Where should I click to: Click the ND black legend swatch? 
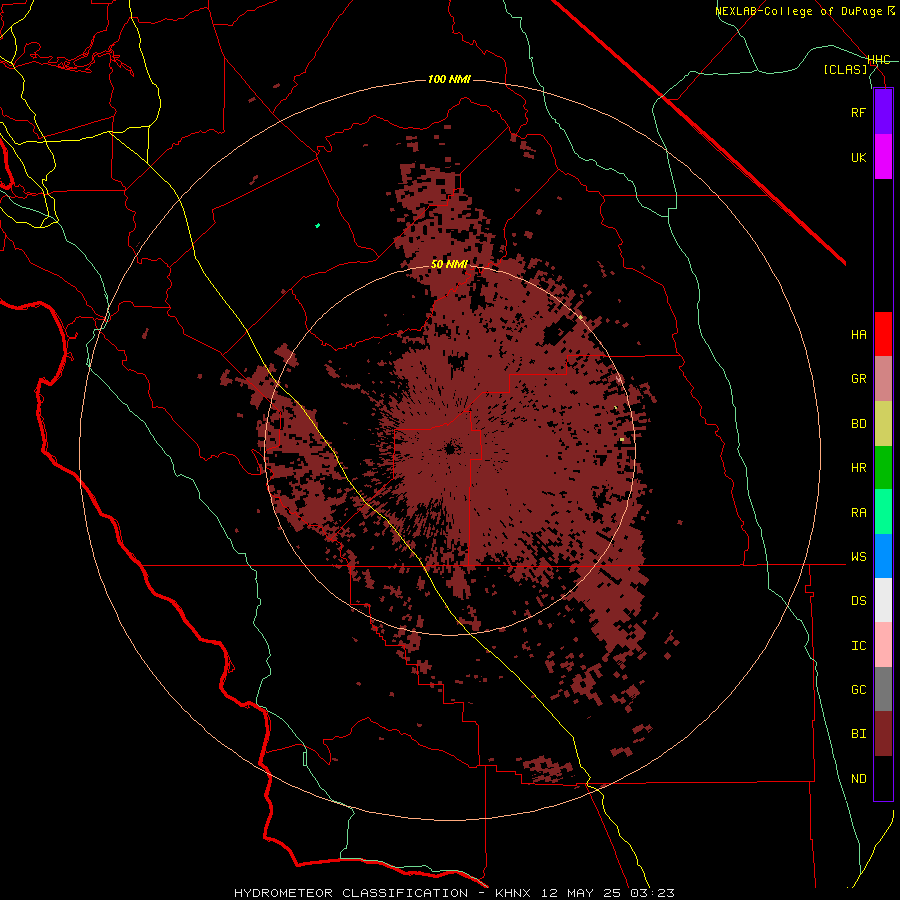pos(883,778)
